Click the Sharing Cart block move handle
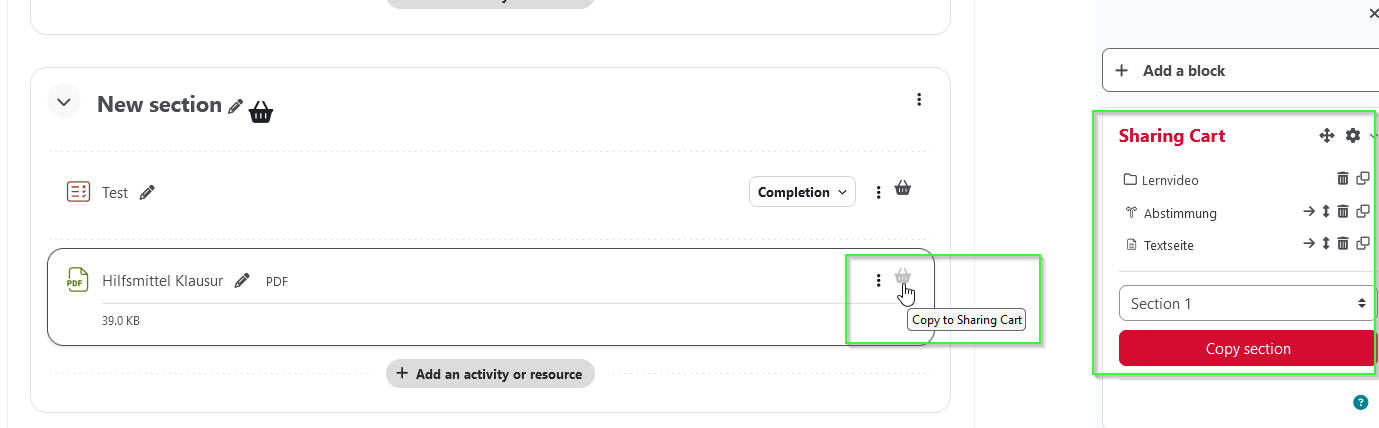Screen dimensions: 1379x428 (x=1327, y=136)
